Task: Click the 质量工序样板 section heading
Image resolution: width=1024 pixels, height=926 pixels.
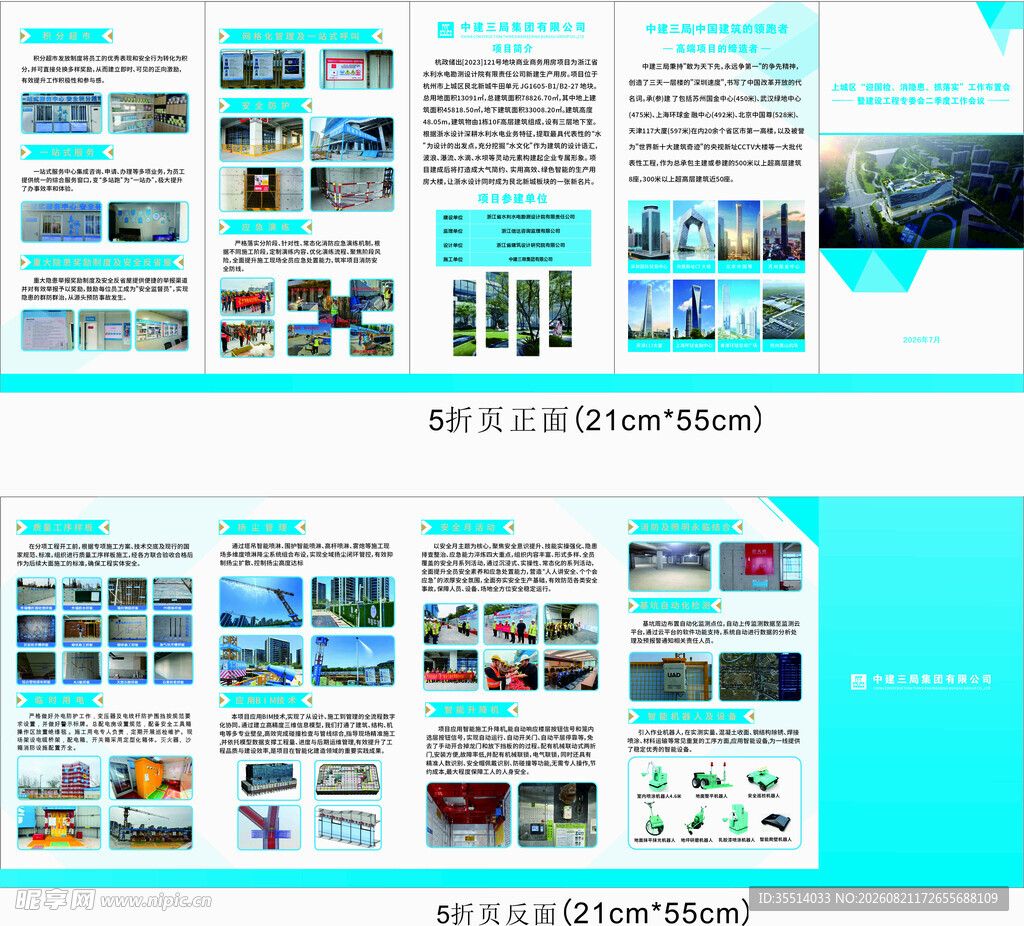Action: tap(62, 527)
